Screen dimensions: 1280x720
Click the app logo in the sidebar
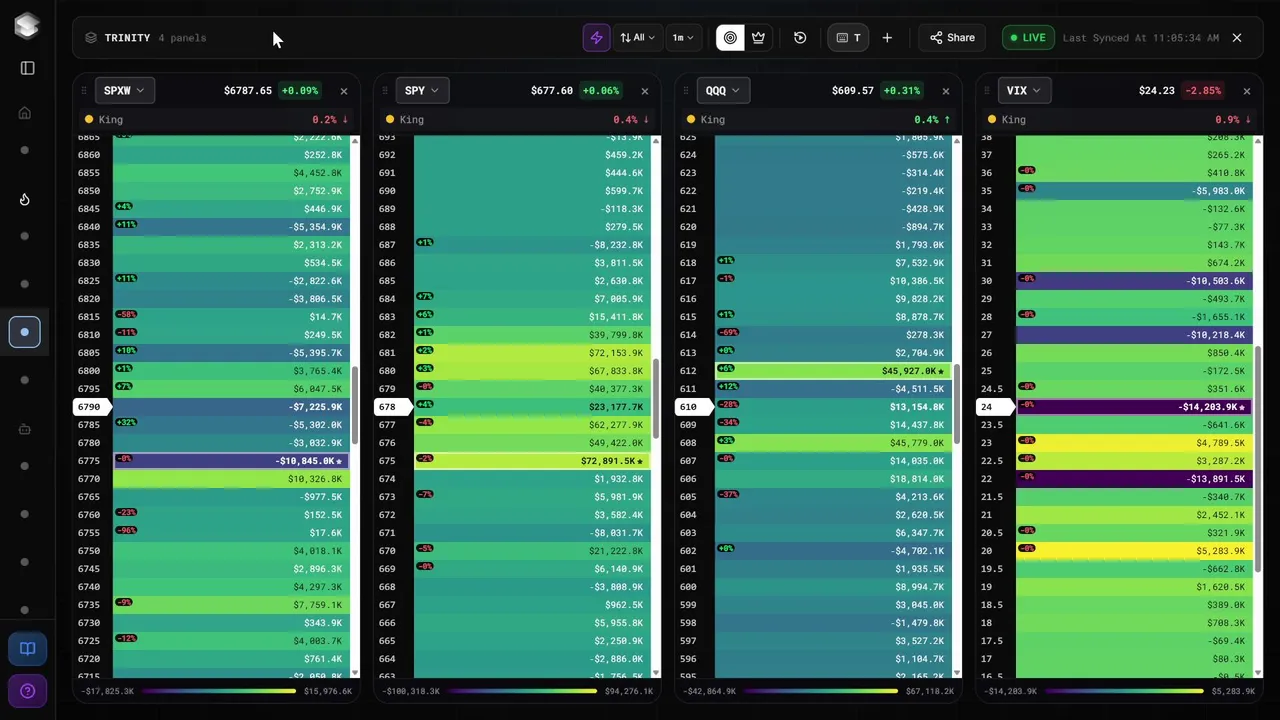click(27, 26)
